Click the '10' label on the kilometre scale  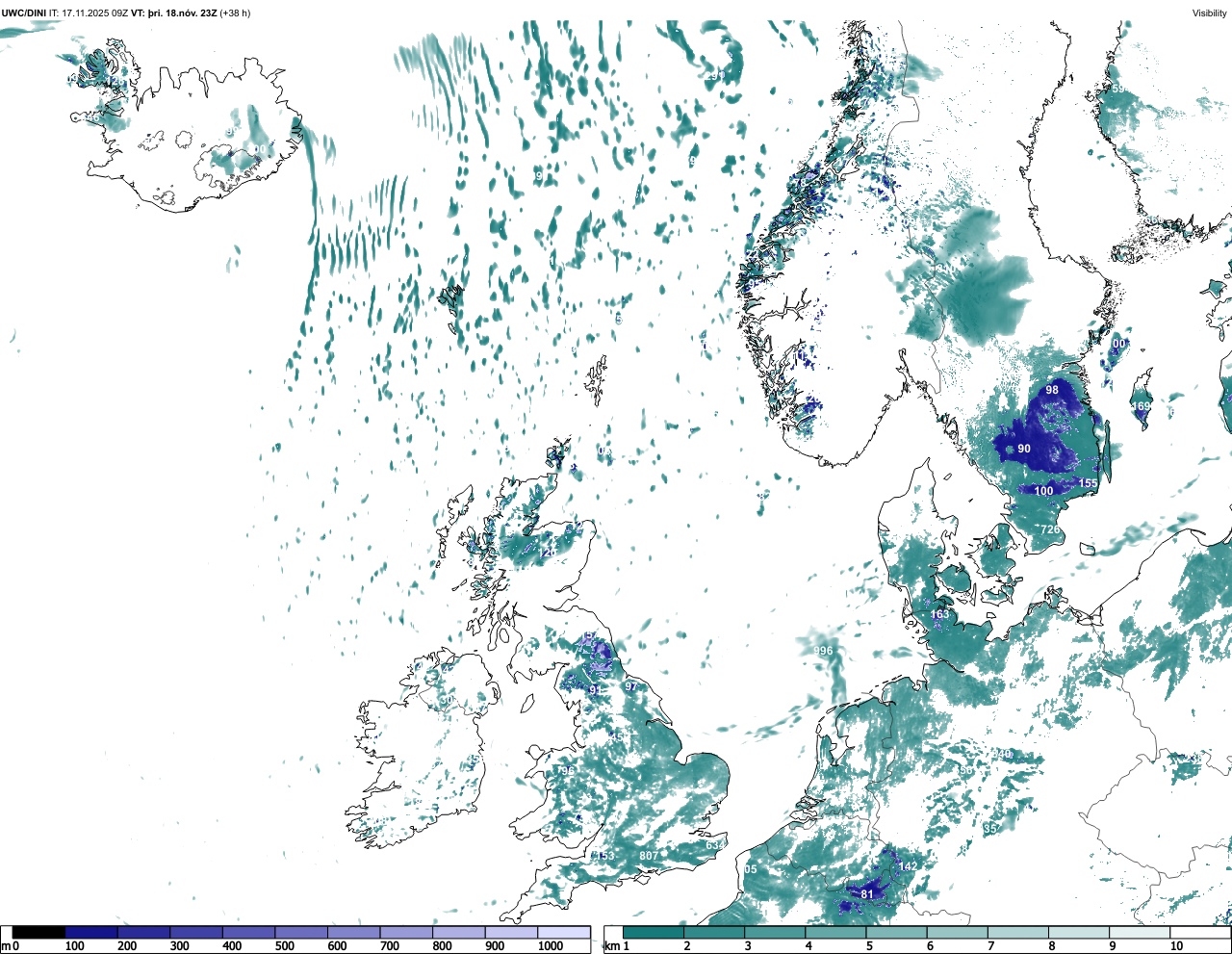[1176, 946]
